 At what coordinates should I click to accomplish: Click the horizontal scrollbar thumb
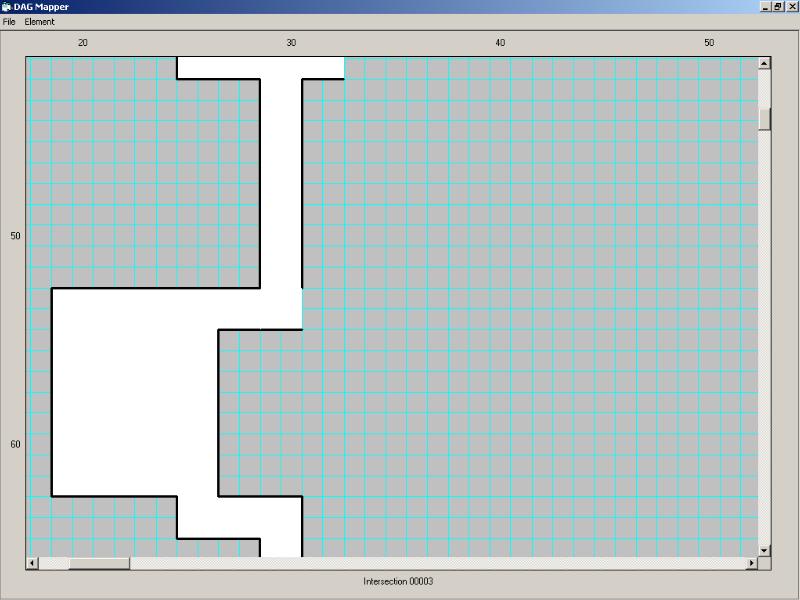point(99,563)
